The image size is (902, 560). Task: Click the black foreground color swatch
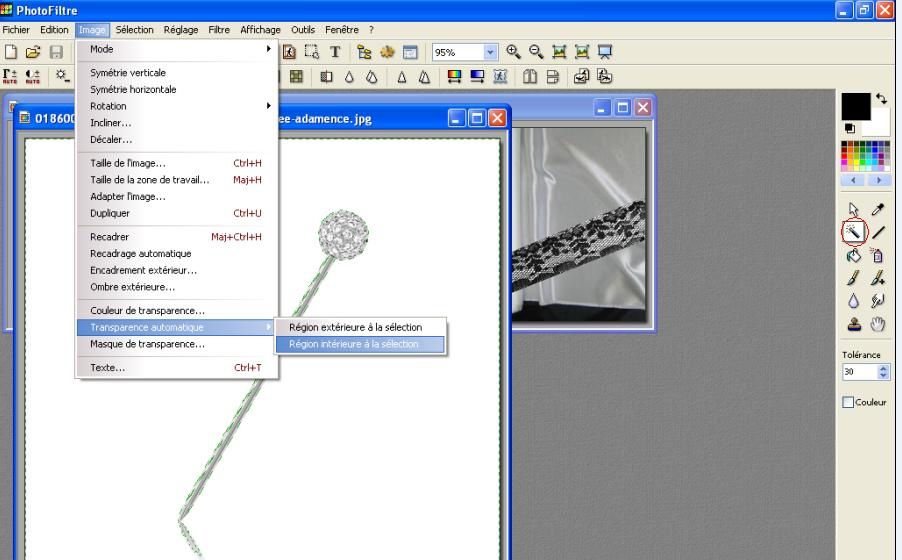(x=856, y=106)
